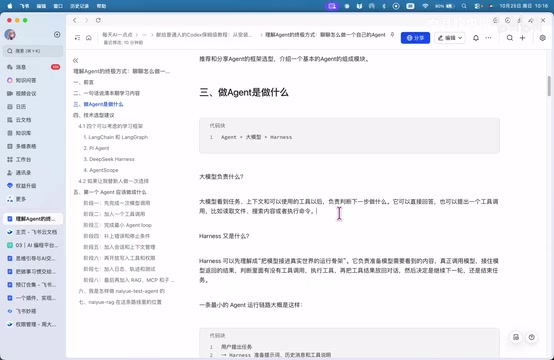
Task: Jump to outline 4. AgentScope
Action: coord(101,170)
